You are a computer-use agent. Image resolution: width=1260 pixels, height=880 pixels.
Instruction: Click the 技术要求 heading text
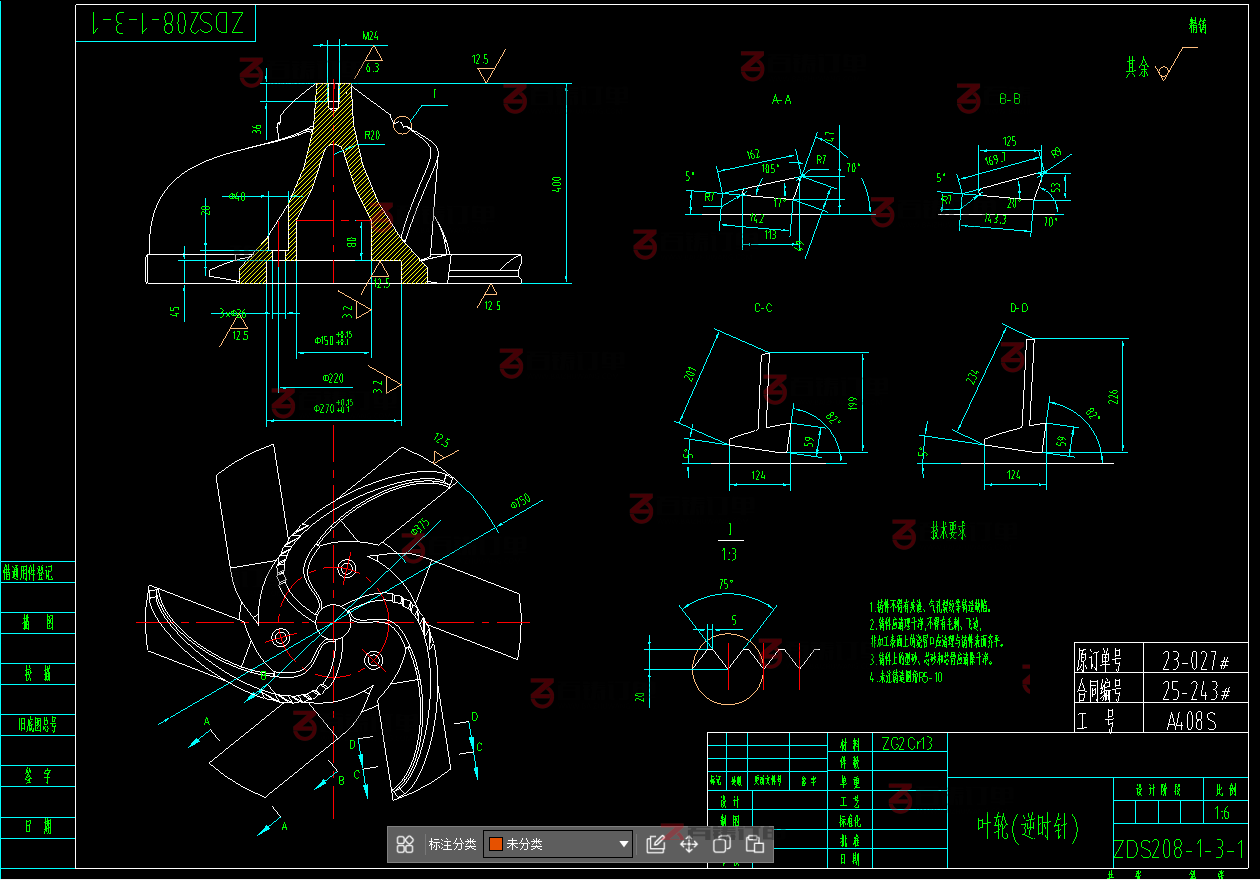[948, 531]
